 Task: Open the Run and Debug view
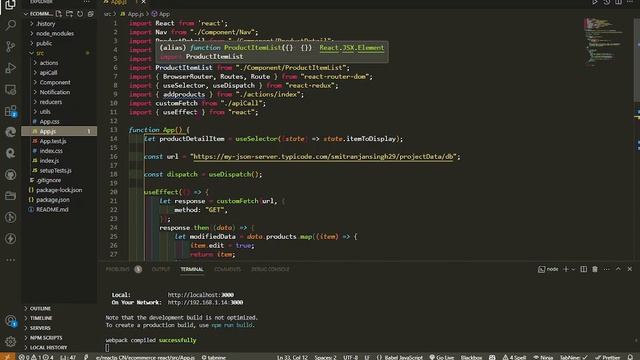[x=11, y=68]
